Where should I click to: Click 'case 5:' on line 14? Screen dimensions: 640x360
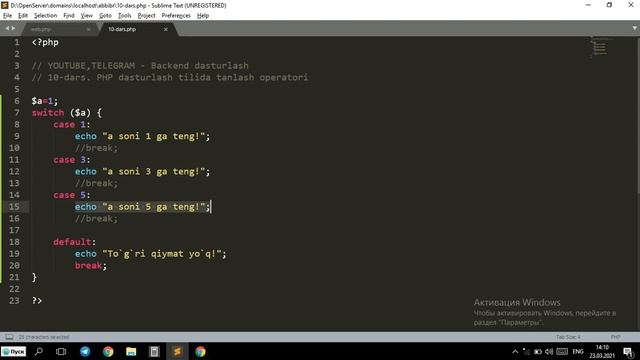click(x=72, y=195)
